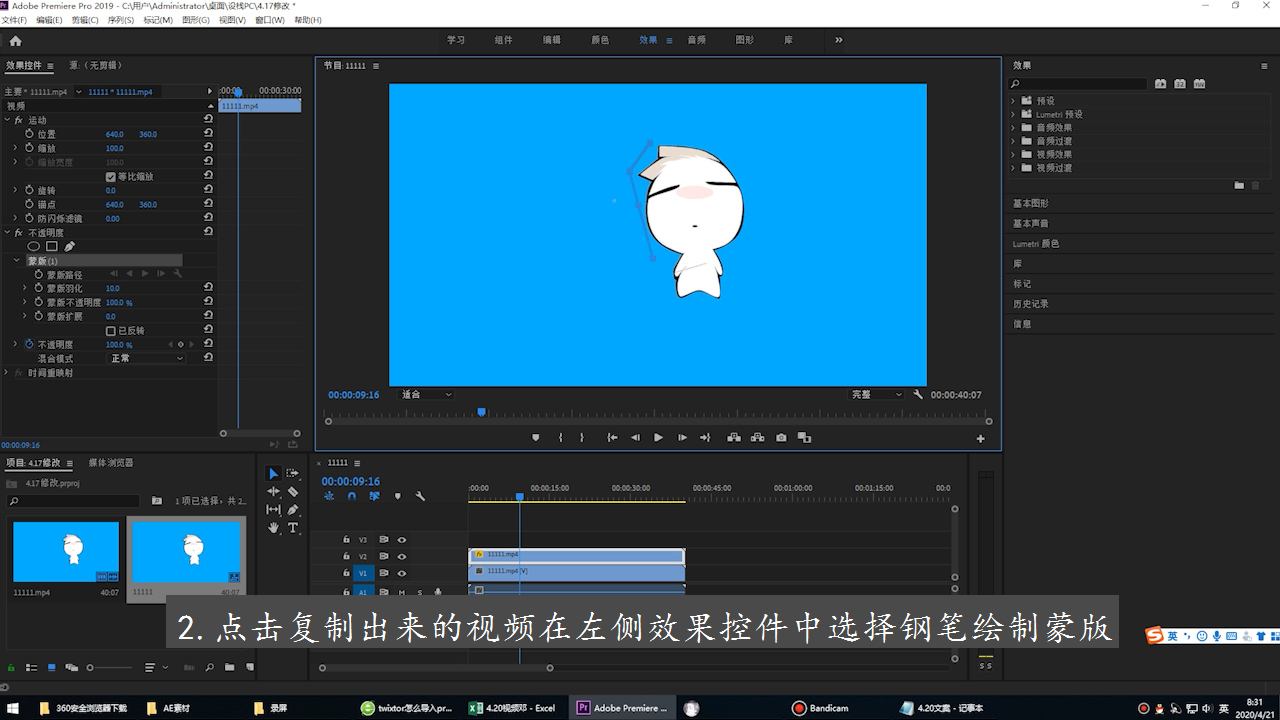1280x720 pixels.
Task: Click the timeline playhead marker
Action: (519, 496)
